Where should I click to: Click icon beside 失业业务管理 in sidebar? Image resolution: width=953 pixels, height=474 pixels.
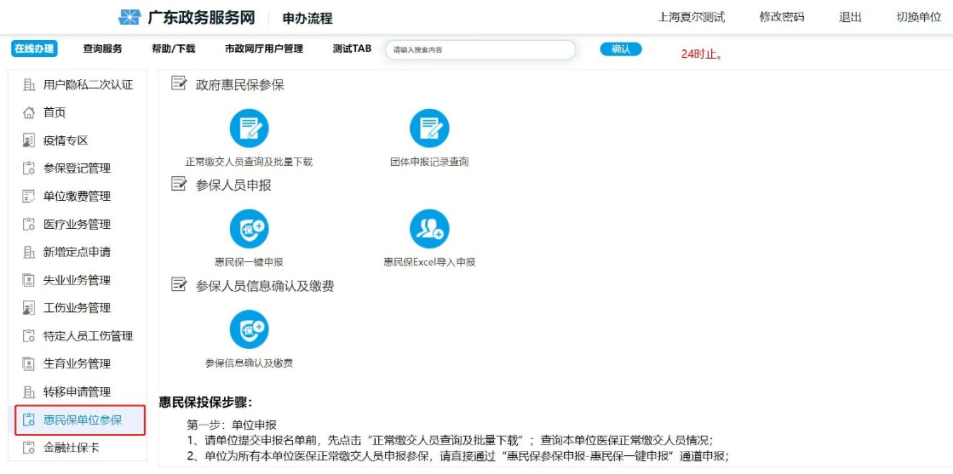pyautogui.click(x=29, y=280)
